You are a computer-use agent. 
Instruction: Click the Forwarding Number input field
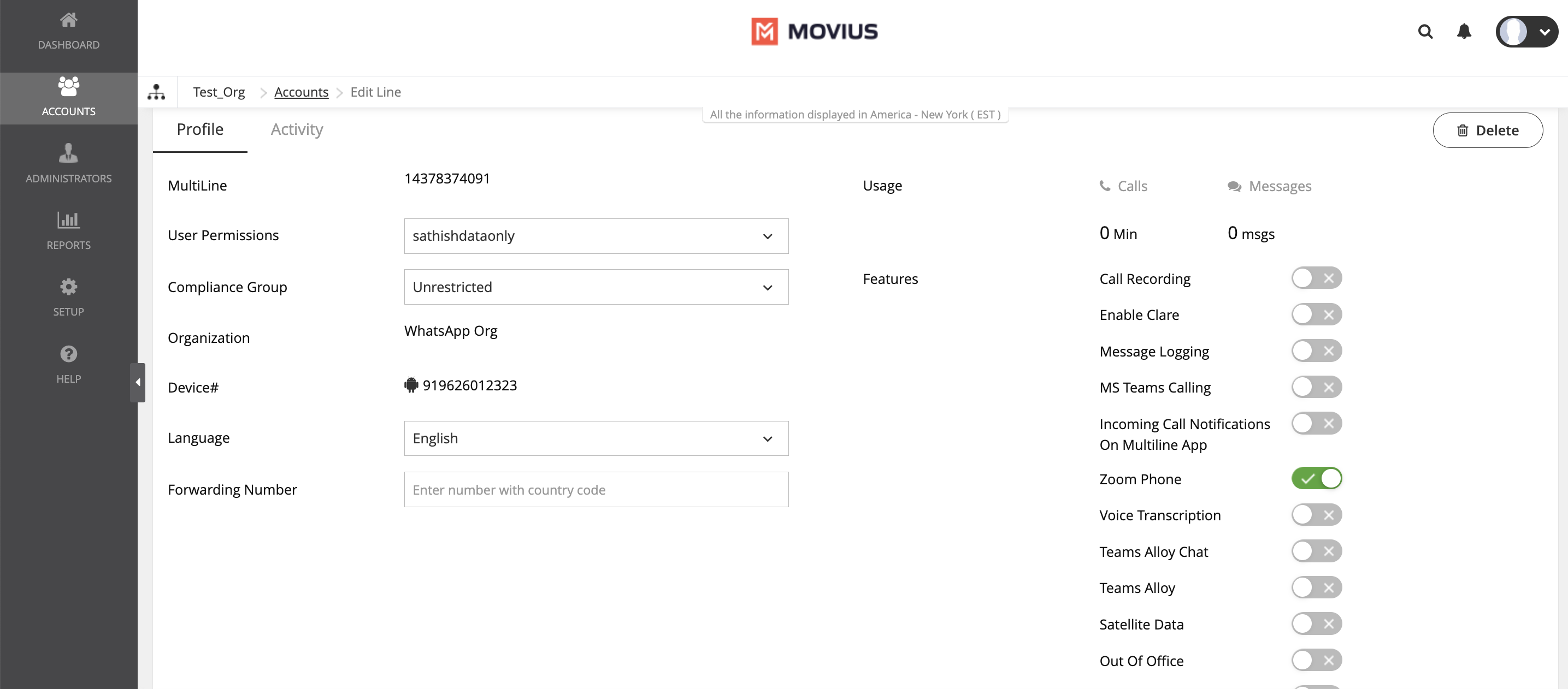coord(596,490)
